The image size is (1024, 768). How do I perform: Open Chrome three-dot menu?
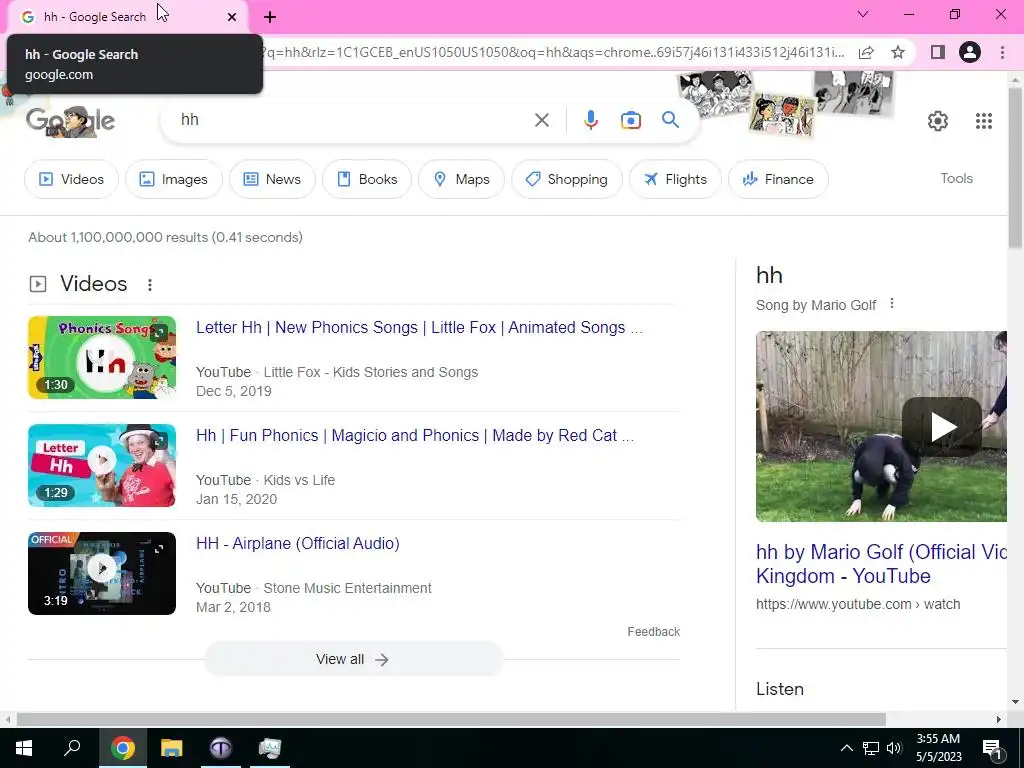[1002, 52]
